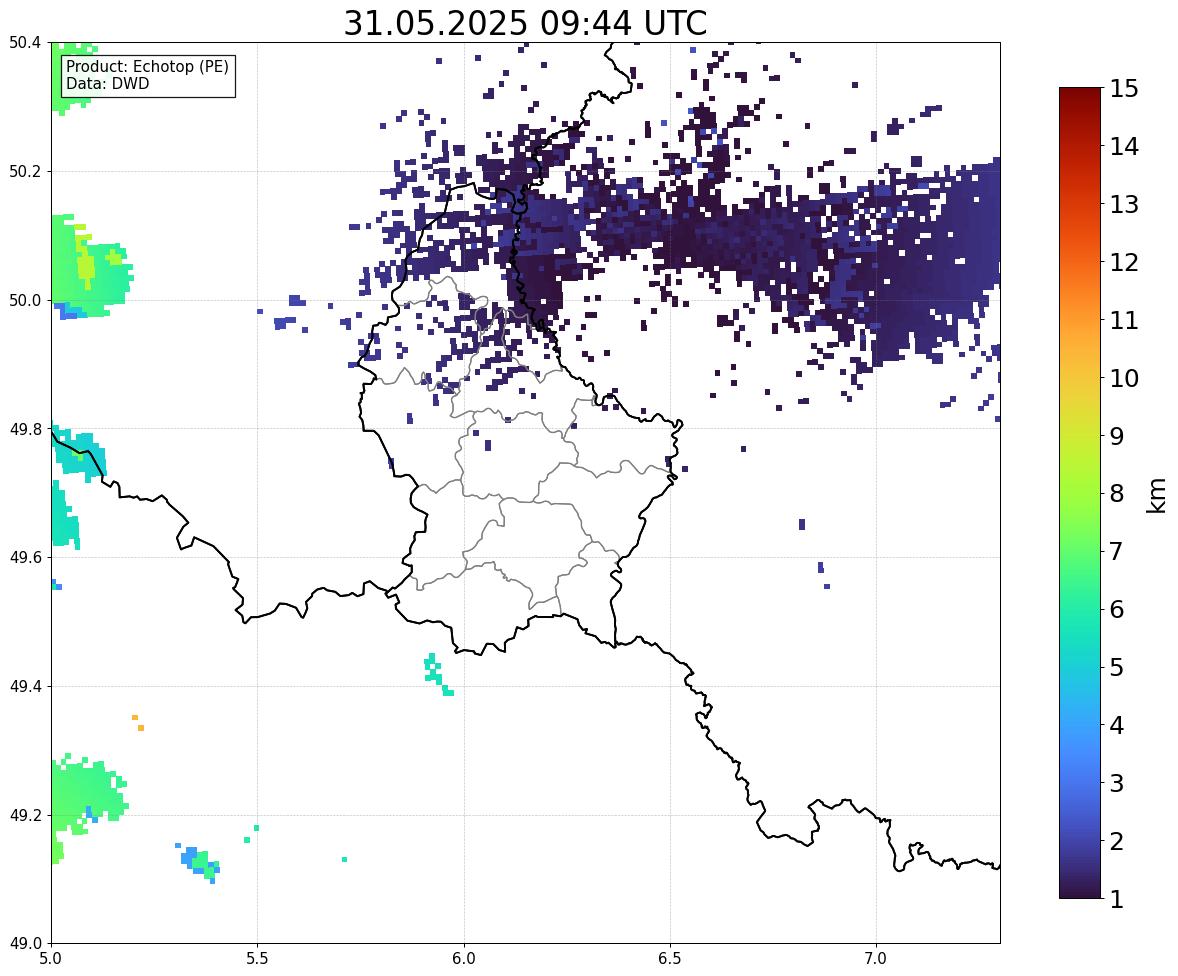Click the colorbar tick label 2
The height and width of the screenshot is (976, 1178).
(x=1117, y=841)
